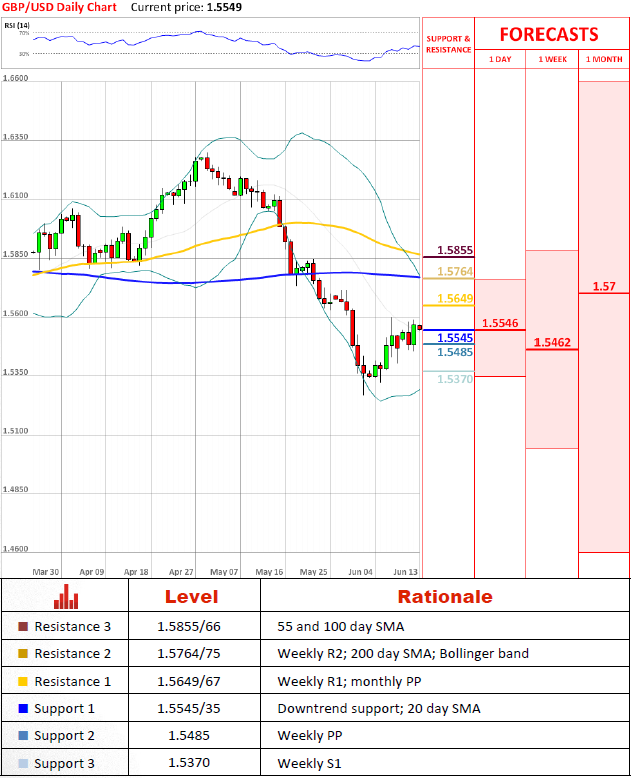Select the Support 3 light blue swatch
This screenshot has height=778, width=631.
(23, 763)
